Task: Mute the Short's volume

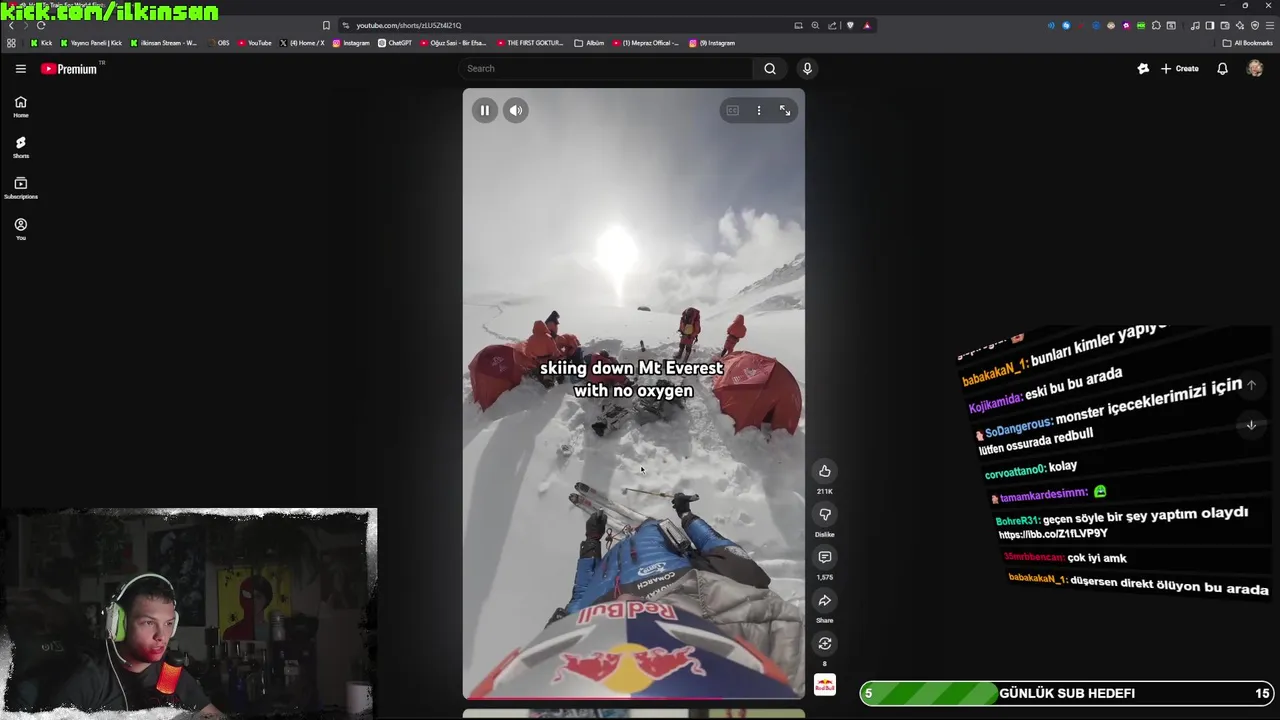Action: (516, 111)
